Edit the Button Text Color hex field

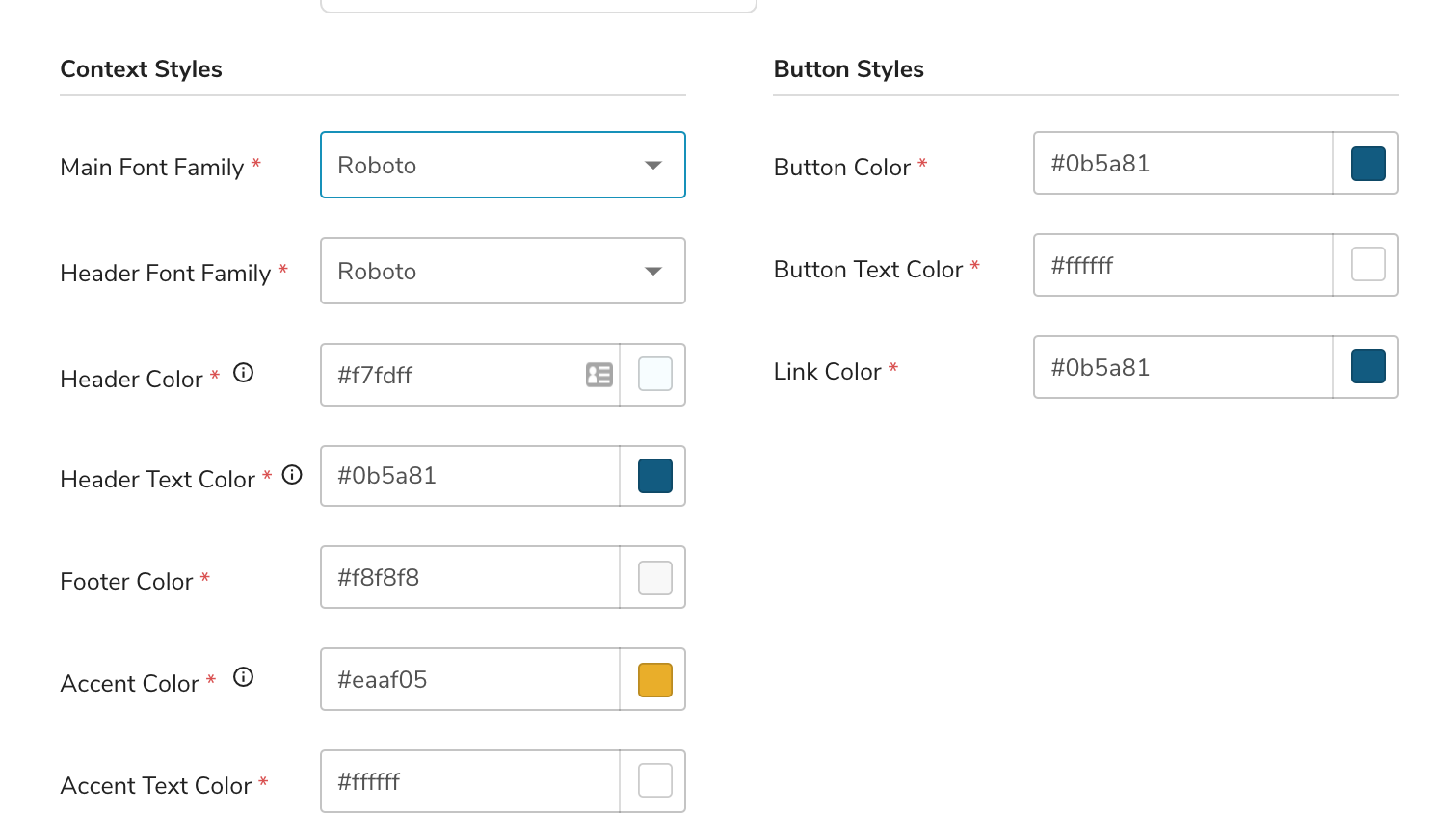(1183, 265)
